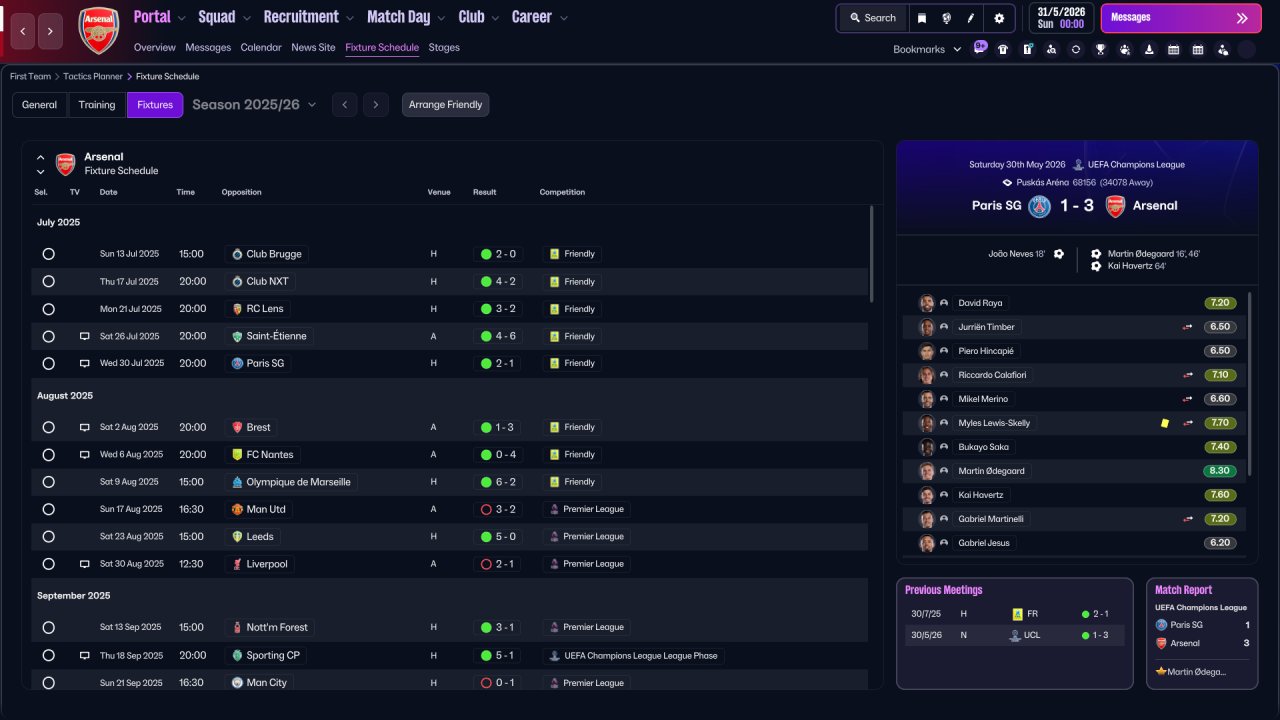Click the Arrange Friendly button
Image resolution: width=1280 pixels, height=720 pixels.
coord(446,105)
